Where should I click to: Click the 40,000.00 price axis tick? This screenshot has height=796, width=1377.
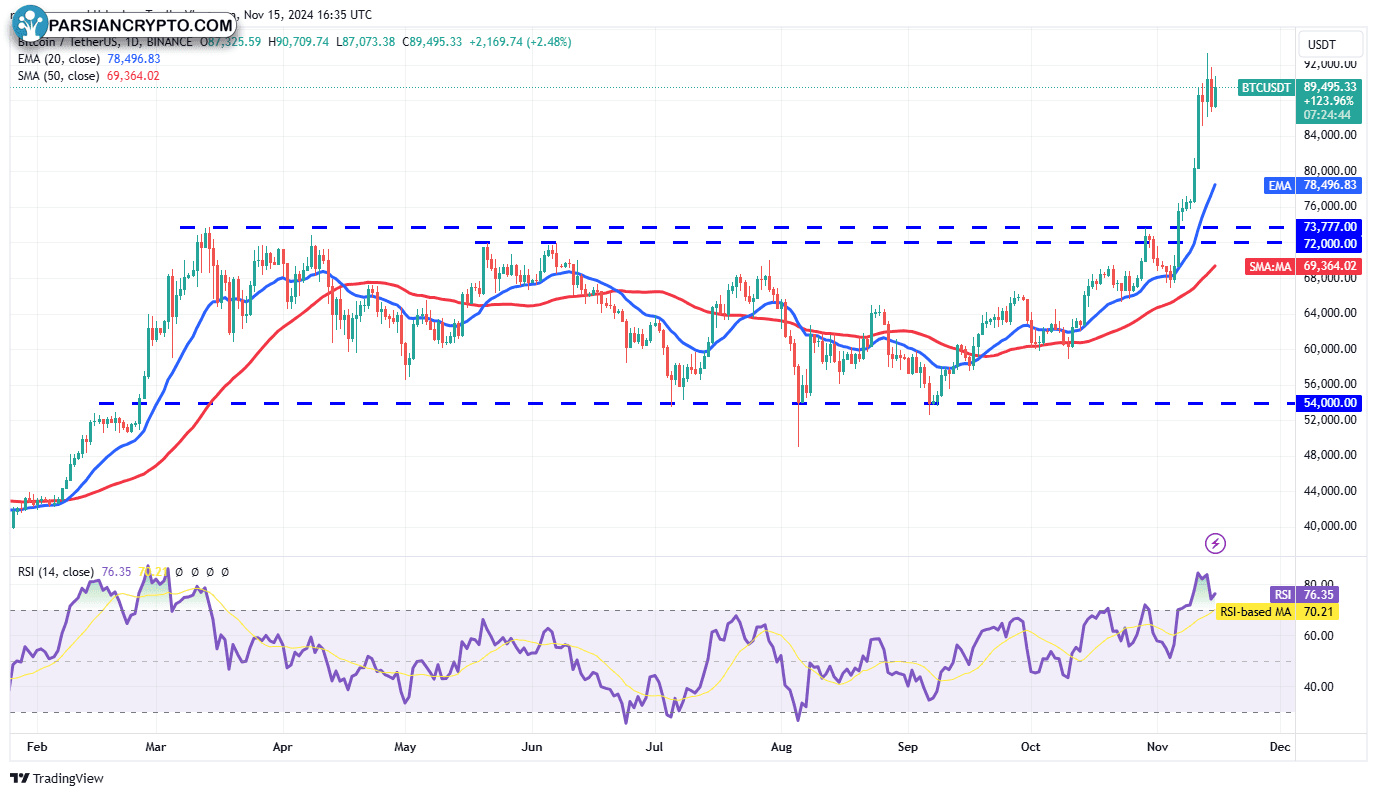[1330, 526]
